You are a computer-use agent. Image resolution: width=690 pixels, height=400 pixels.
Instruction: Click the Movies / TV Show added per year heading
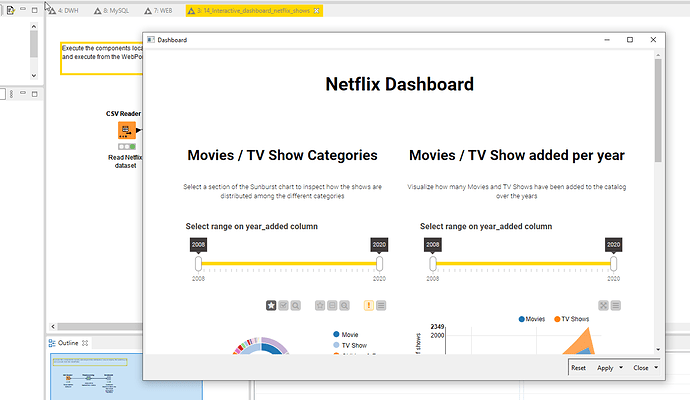coord(517,155)
